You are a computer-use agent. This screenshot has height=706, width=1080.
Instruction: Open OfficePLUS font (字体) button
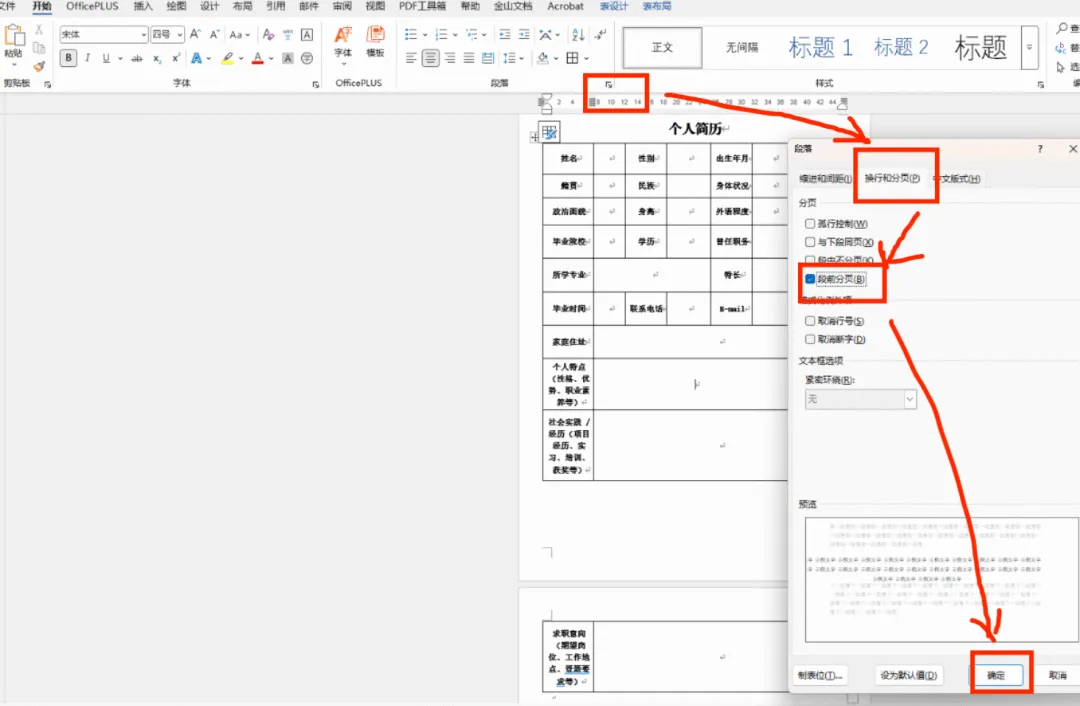[x=343, y=43]
